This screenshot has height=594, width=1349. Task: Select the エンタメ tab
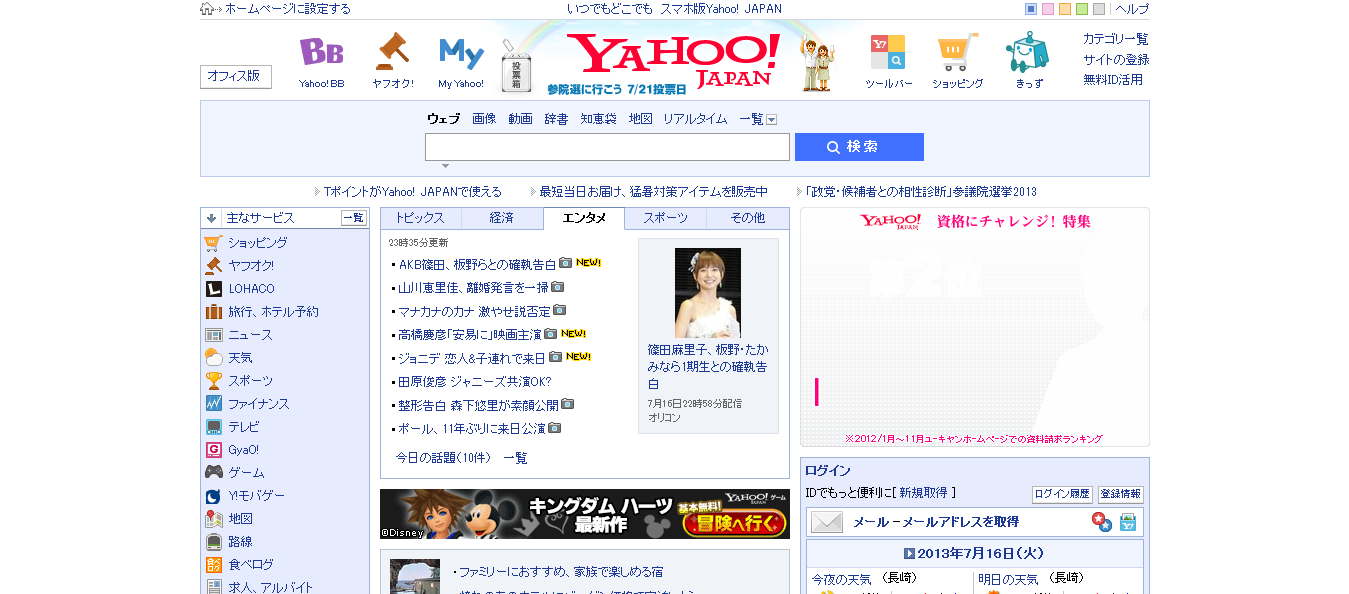(x=584, y=218)
